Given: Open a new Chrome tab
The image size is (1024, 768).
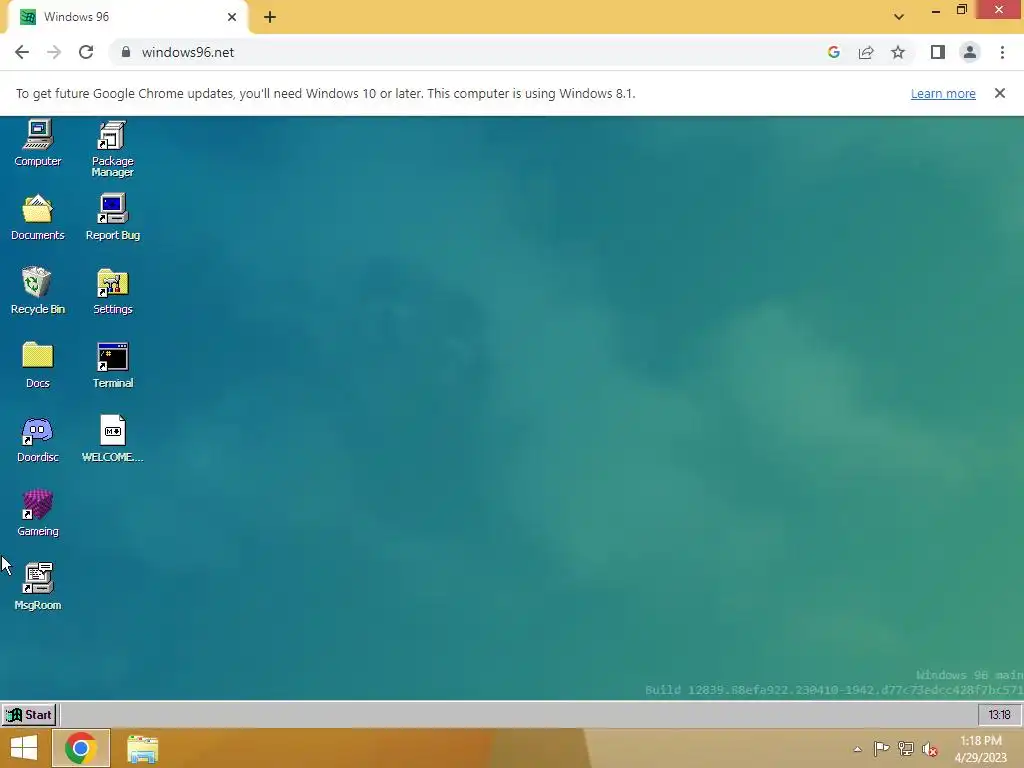Looking at the screenshot, I should tap(270, 17).
